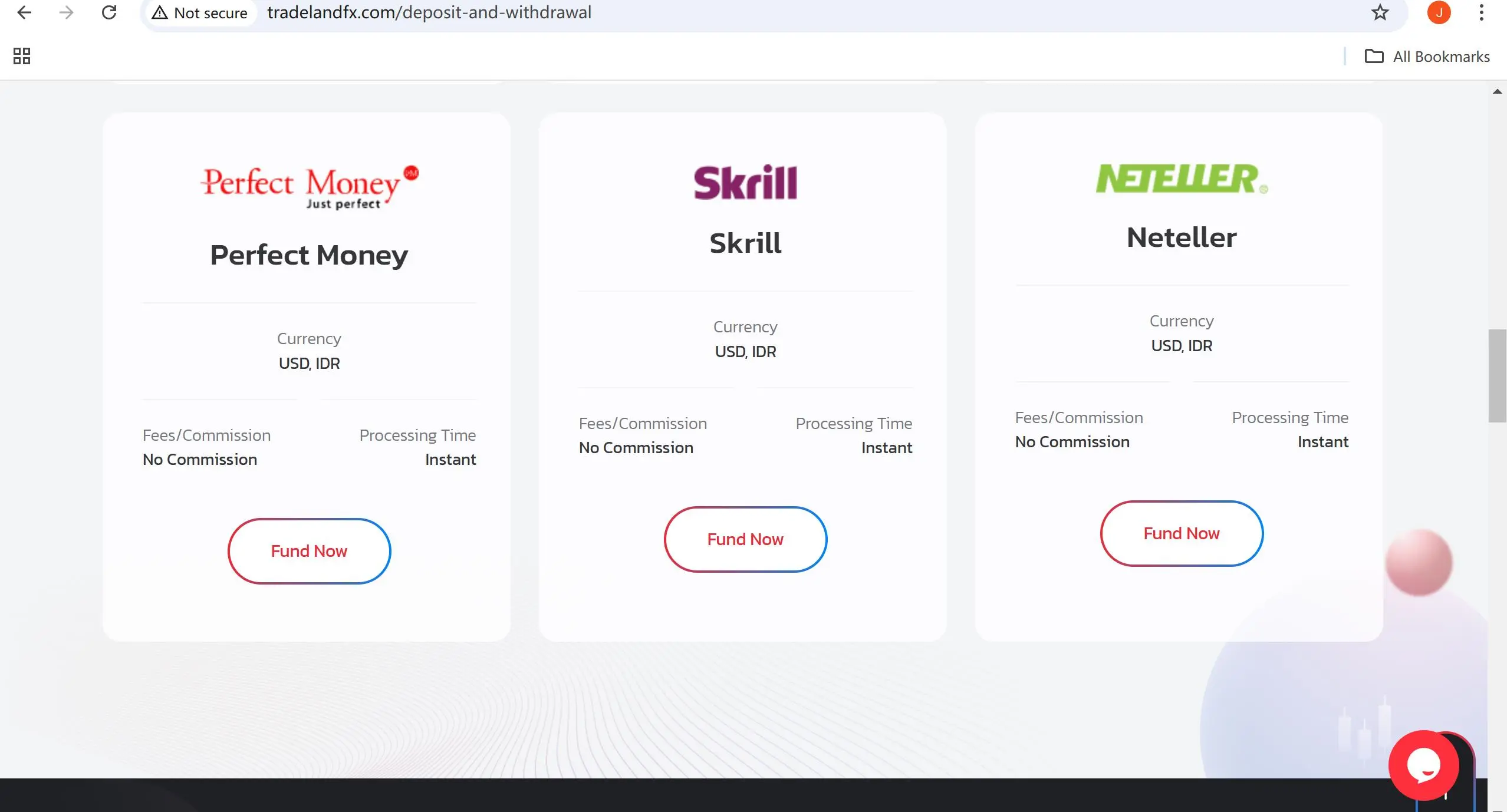The height and width of the screenshot is (812, 1507).
Task: Open the Chrome profile avatar menu
Action: point(1439,12)
